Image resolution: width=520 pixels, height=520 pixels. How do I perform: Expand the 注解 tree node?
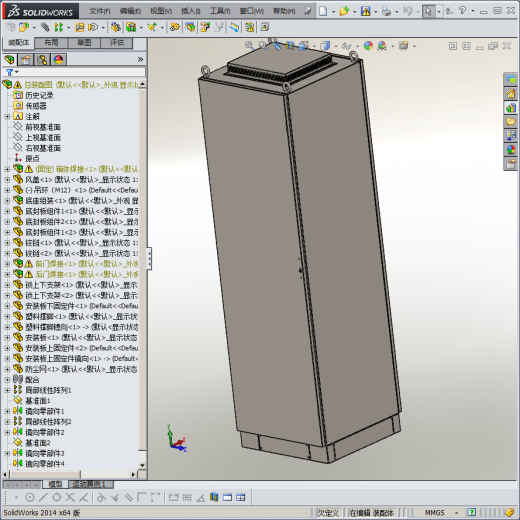7,116
